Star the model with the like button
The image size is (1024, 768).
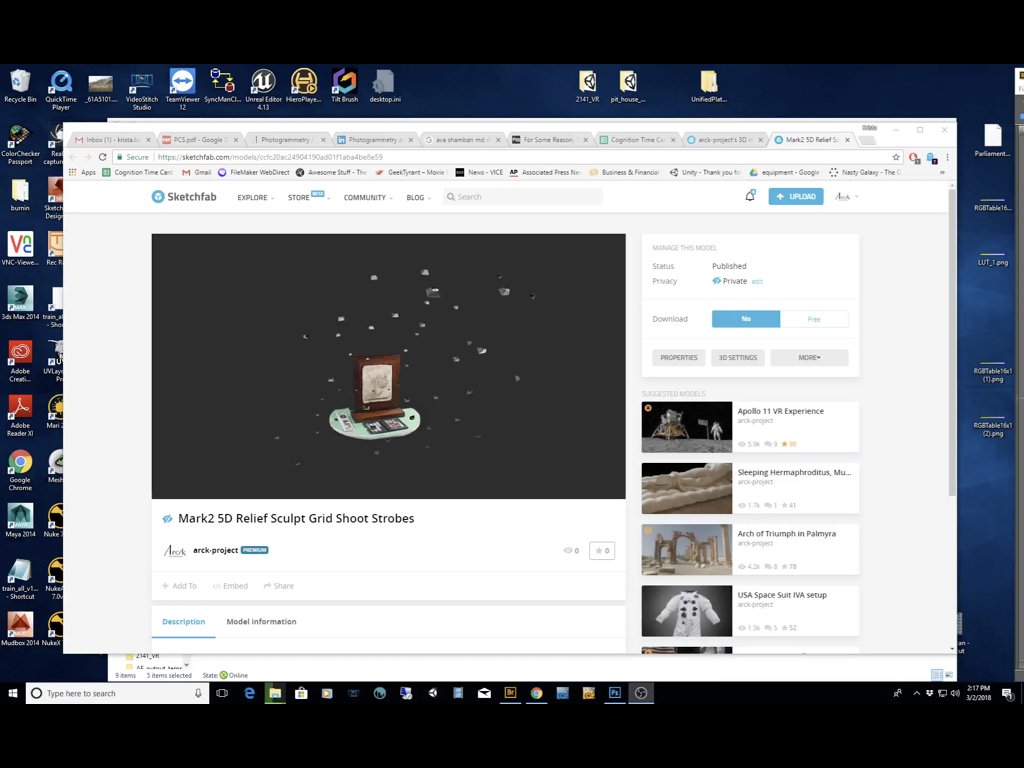coord(601,551)
